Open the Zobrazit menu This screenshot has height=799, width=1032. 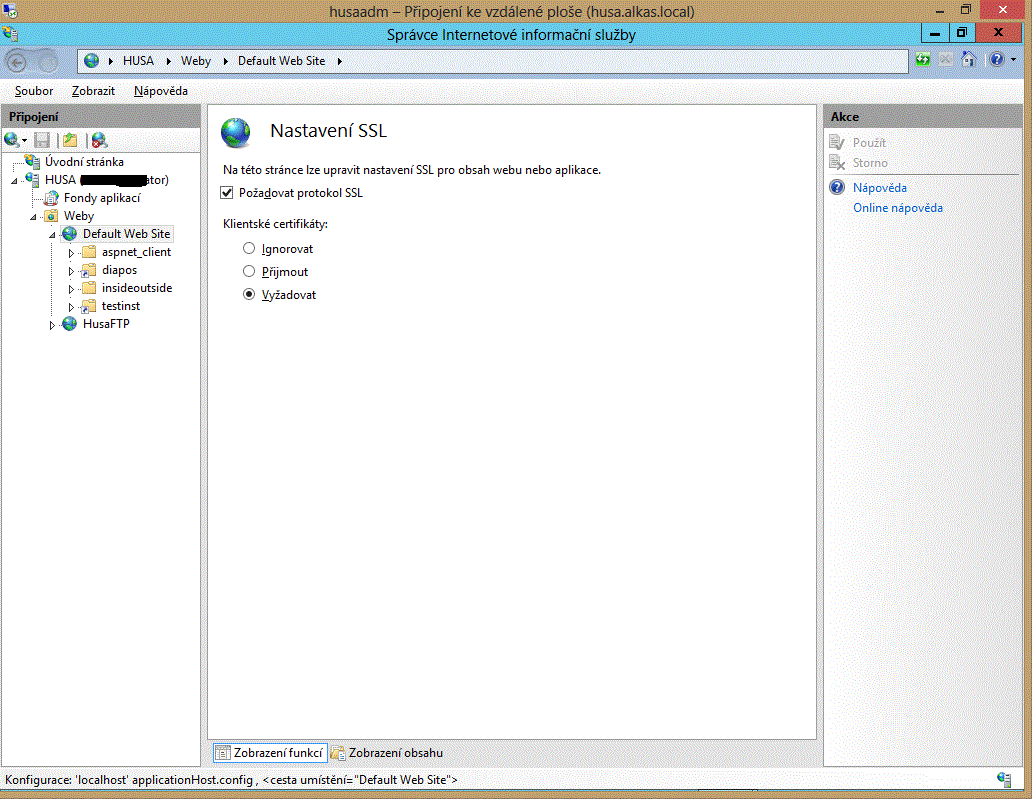[x=93, y=91]
